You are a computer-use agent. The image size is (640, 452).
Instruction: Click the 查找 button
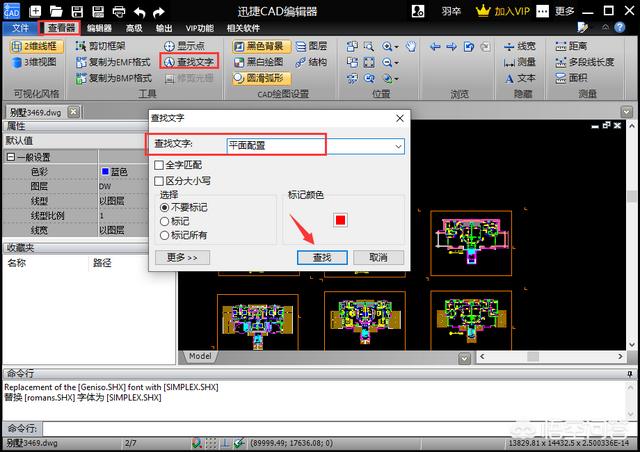point(322,258)
